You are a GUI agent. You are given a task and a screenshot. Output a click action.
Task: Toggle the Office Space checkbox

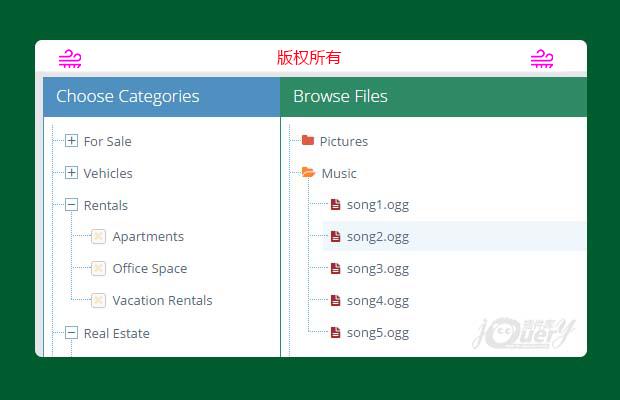[x=98, y=269]
